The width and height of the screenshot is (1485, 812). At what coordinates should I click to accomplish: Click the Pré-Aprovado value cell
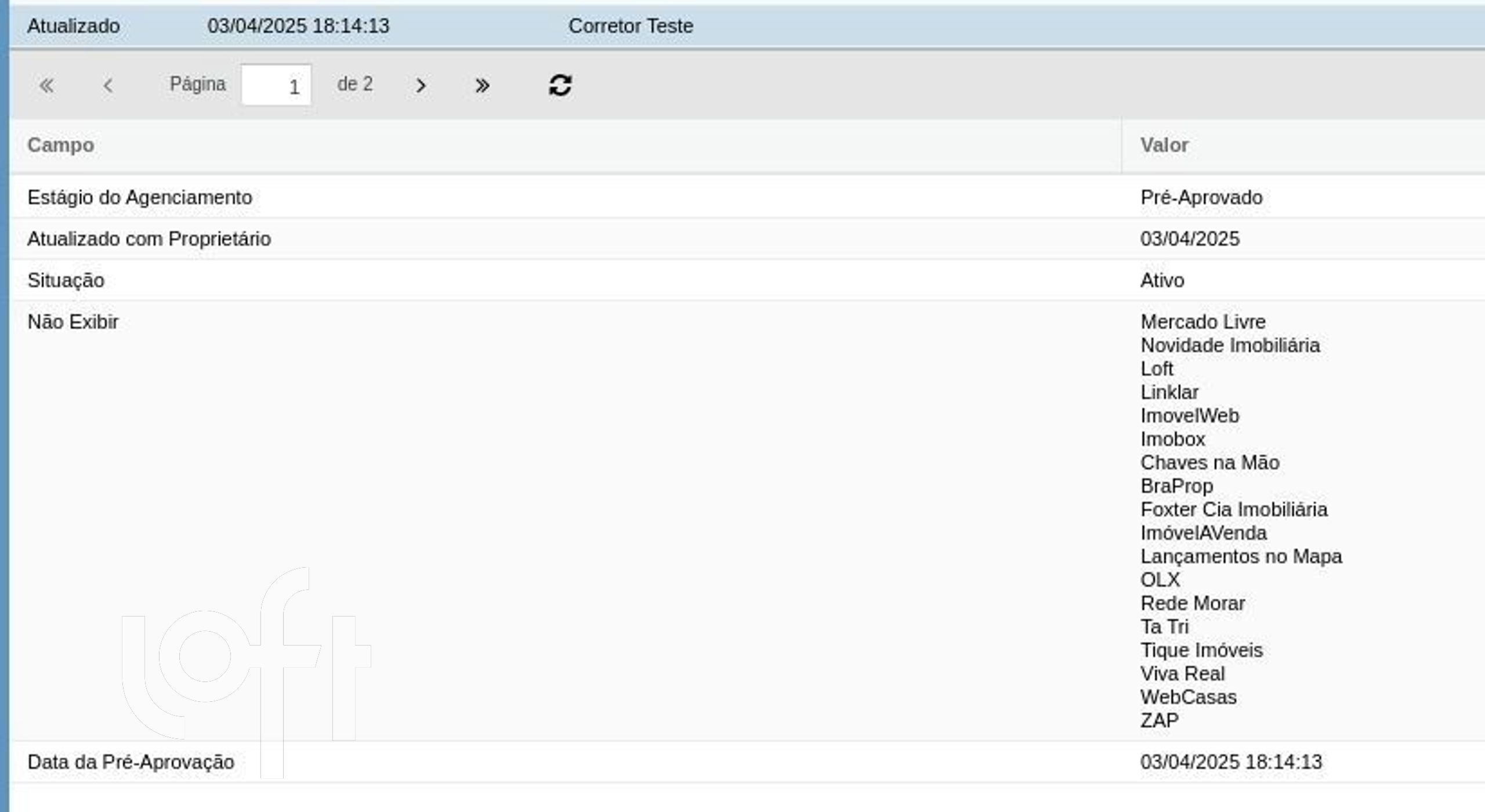point(1303,197)
